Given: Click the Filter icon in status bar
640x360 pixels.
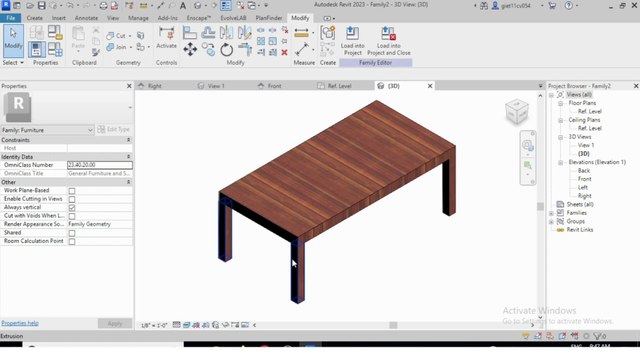Looking at the screenshot, I should coord(598,336).
